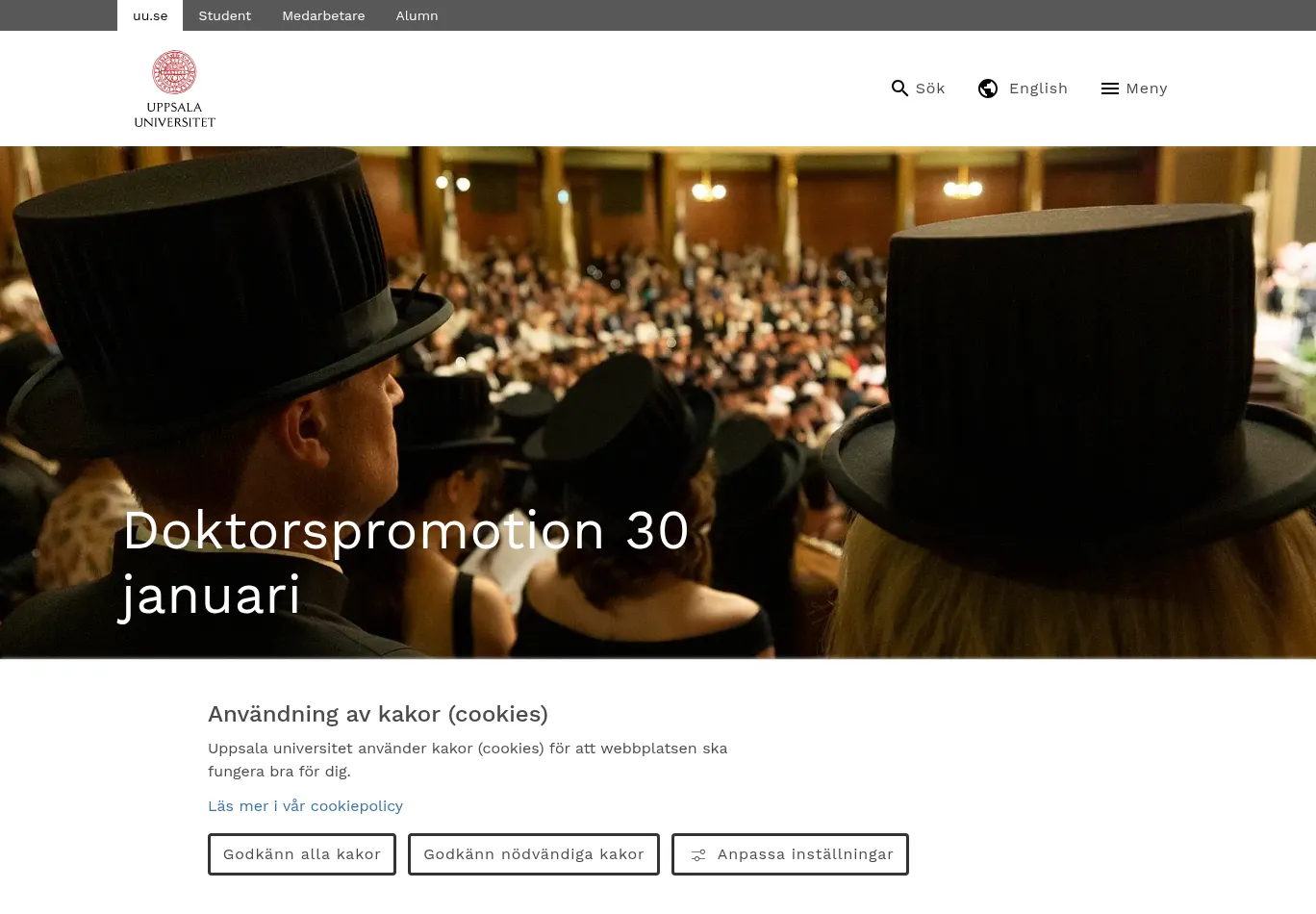Open the hamburger menu icon
Screen dimensions: 1316x914
[x=1109, y=89]
